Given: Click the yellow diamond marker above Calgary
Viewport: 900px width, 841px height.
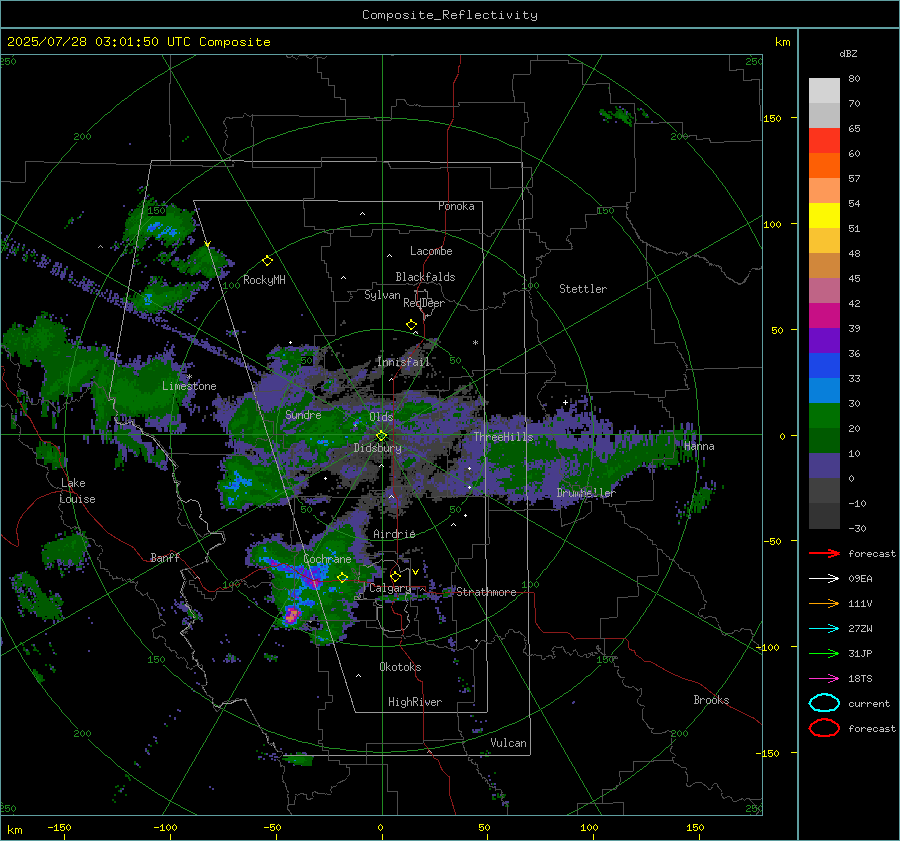Looking at the screenshot, I should coord(395,576).
